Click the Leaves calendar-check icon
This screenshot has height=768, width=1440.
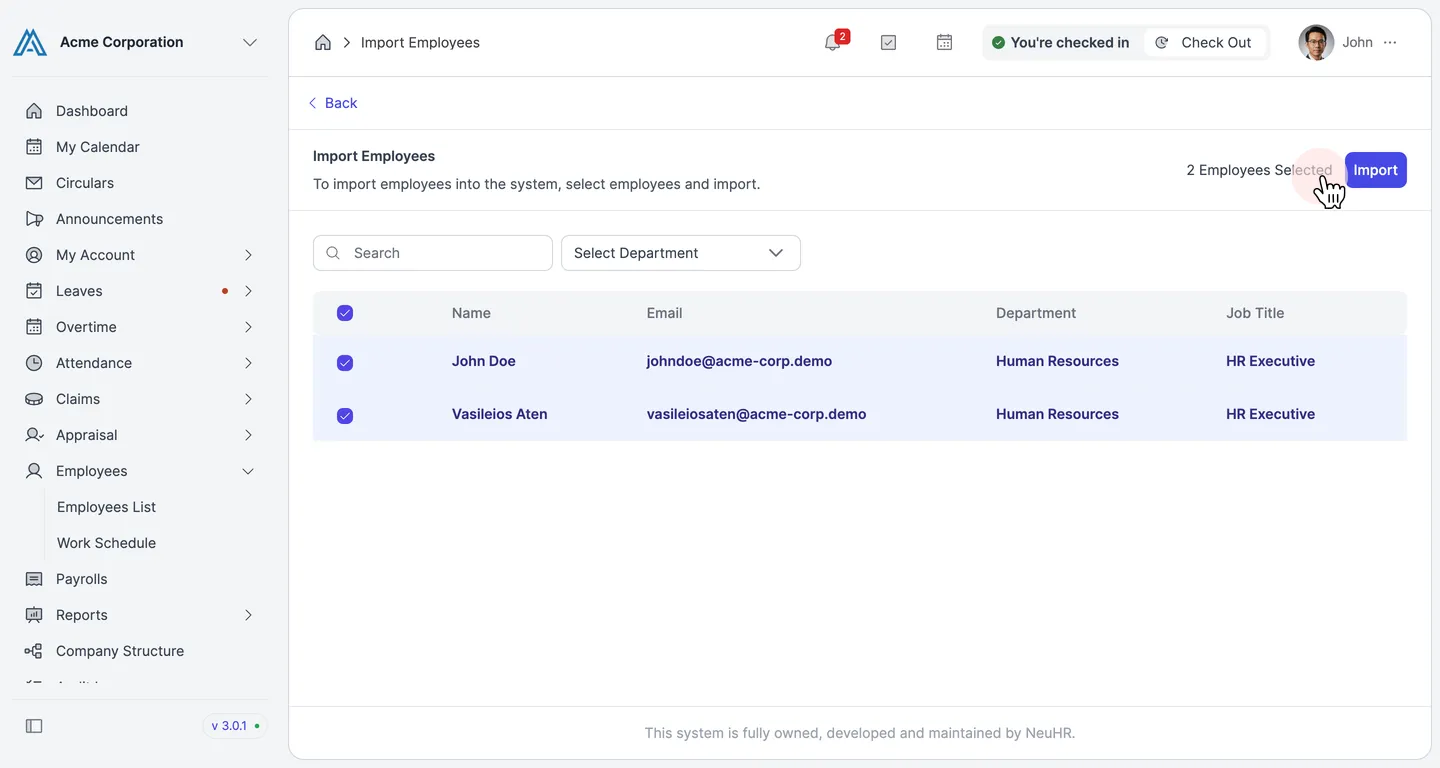point(34,291)
